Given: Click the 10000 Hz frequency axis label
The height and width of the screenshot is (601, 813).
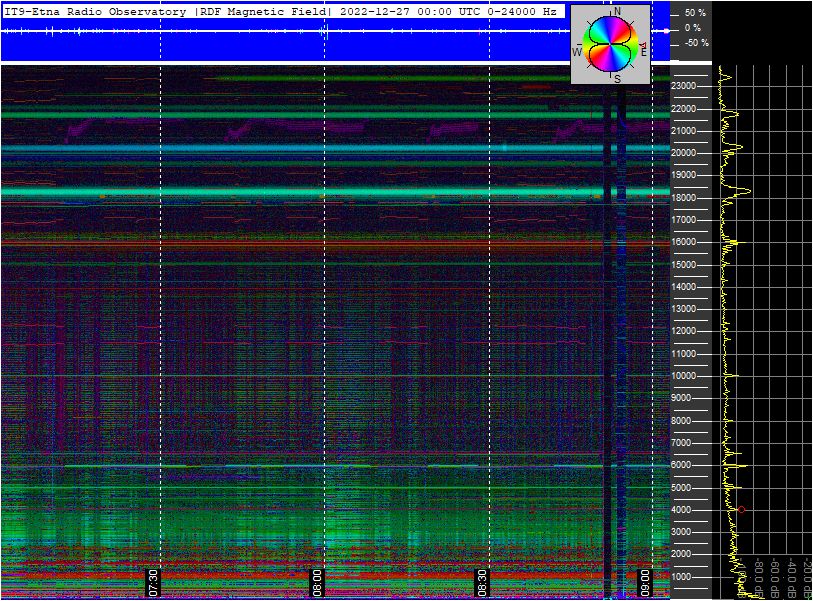Looking at the screenshot, I should [x=684, y=376].
